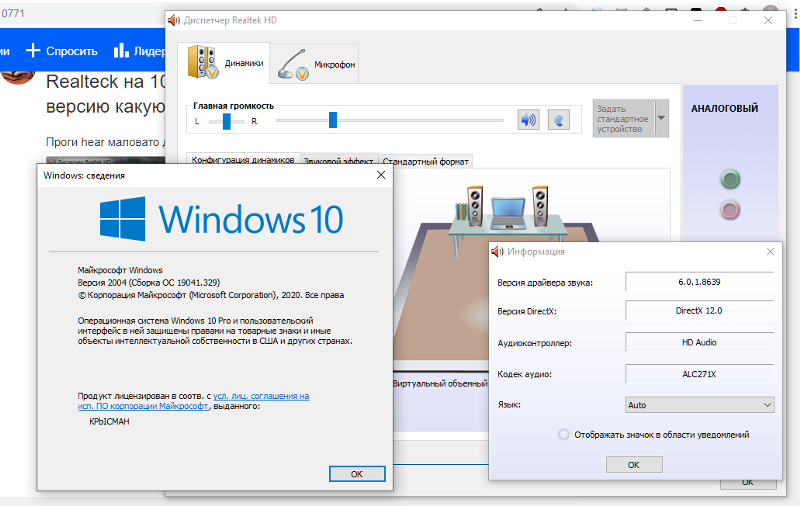Click the mute speaker volume icon

(528, 120)
